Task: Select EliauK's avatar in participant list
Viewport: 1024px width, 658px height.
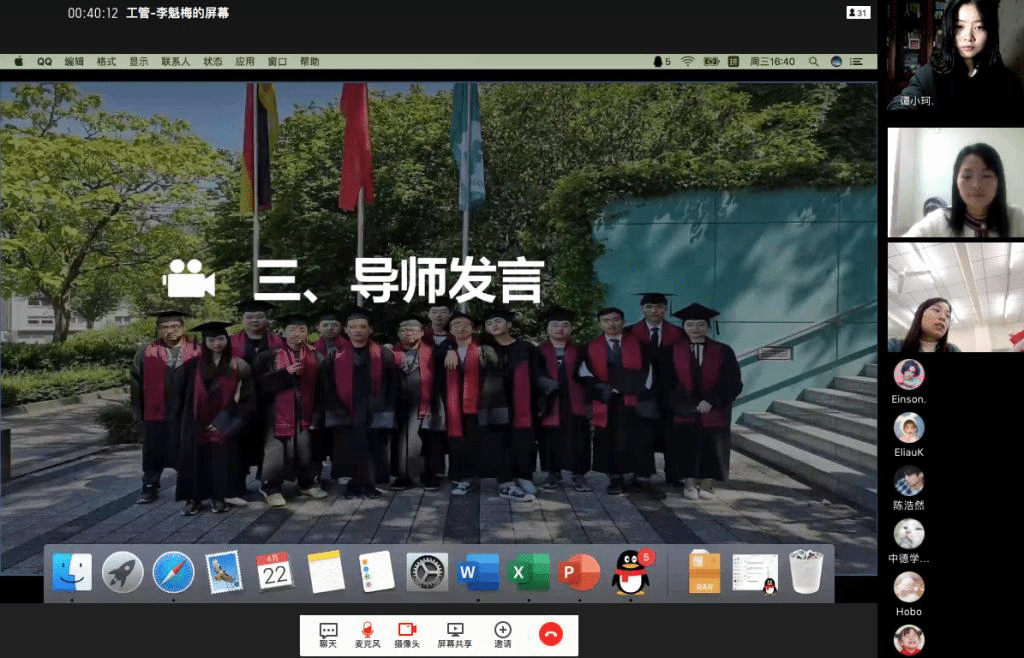Action: (909, 428)
